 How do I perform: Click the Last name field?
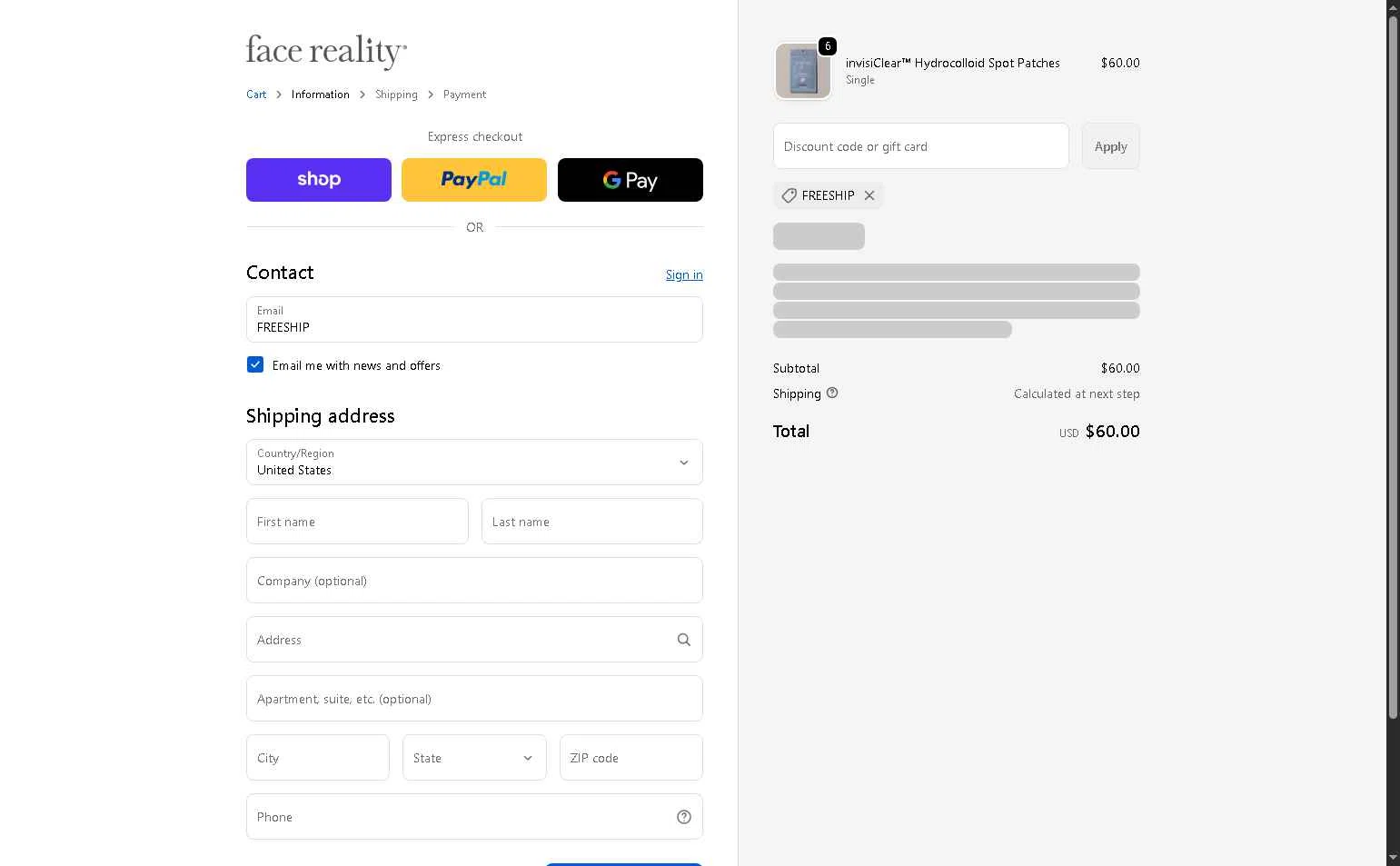tap(592, 522)
